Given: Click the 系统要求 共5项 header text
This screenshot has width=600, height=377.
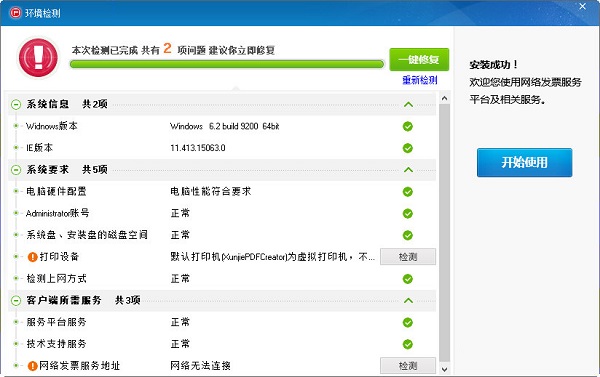Looking at the screenshot, I should (x=67, y=170).
